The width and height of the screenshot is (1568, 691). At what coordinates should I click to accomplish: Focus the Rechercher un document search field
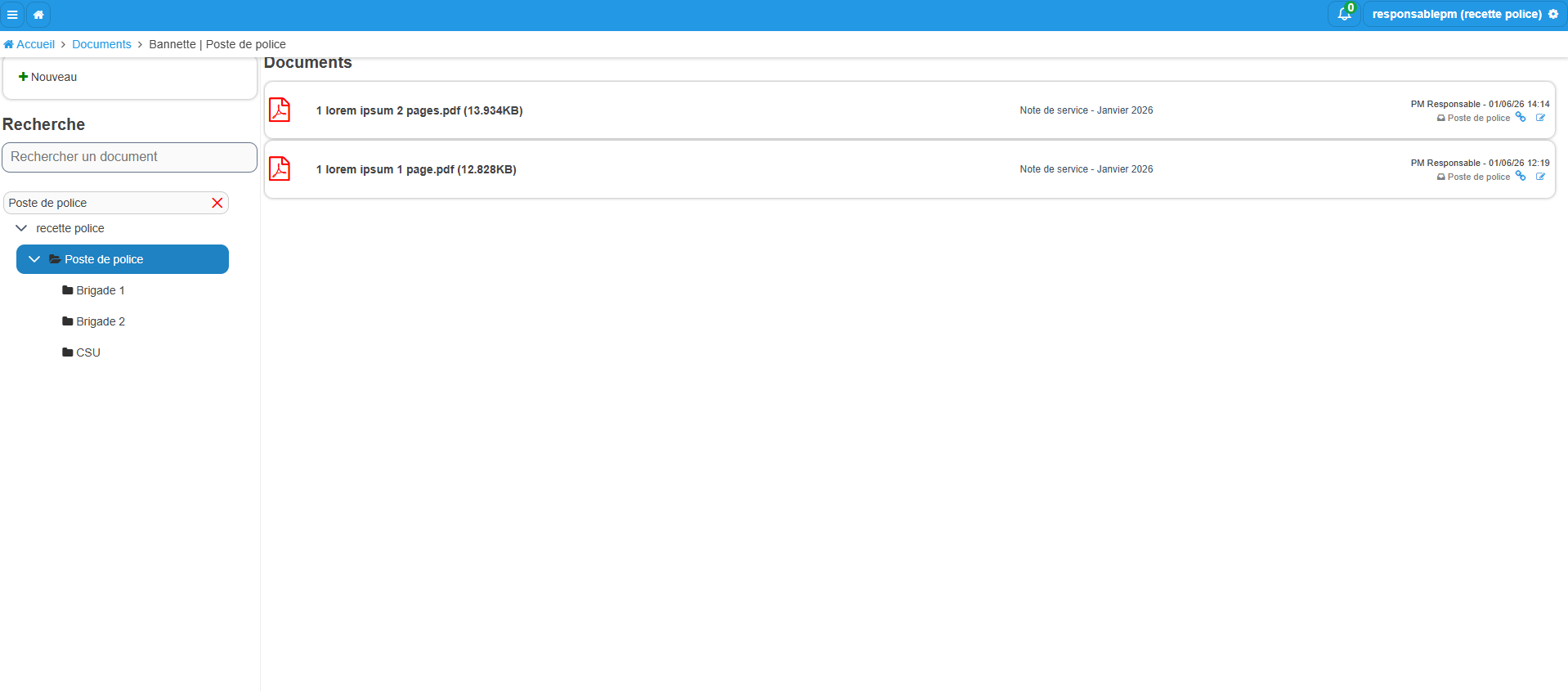point(129,157)
